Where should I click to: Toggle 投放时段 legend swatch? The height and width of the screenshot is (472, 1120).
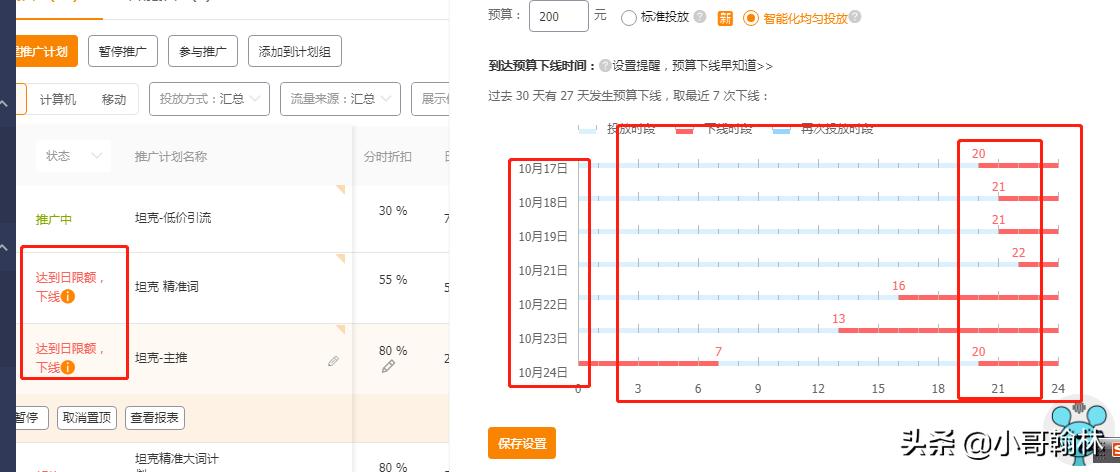tap(587, 129)
